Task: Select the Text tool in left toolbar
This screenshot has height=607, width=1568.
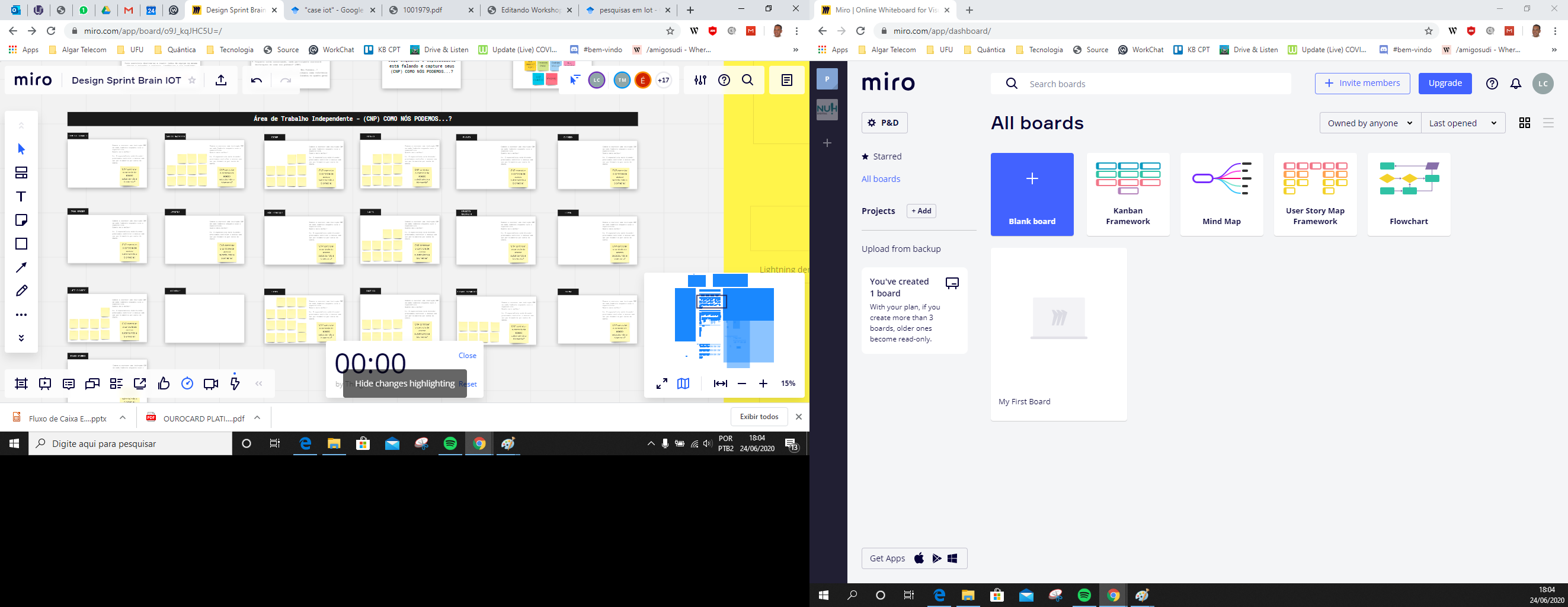Action: tap(21, 197)
